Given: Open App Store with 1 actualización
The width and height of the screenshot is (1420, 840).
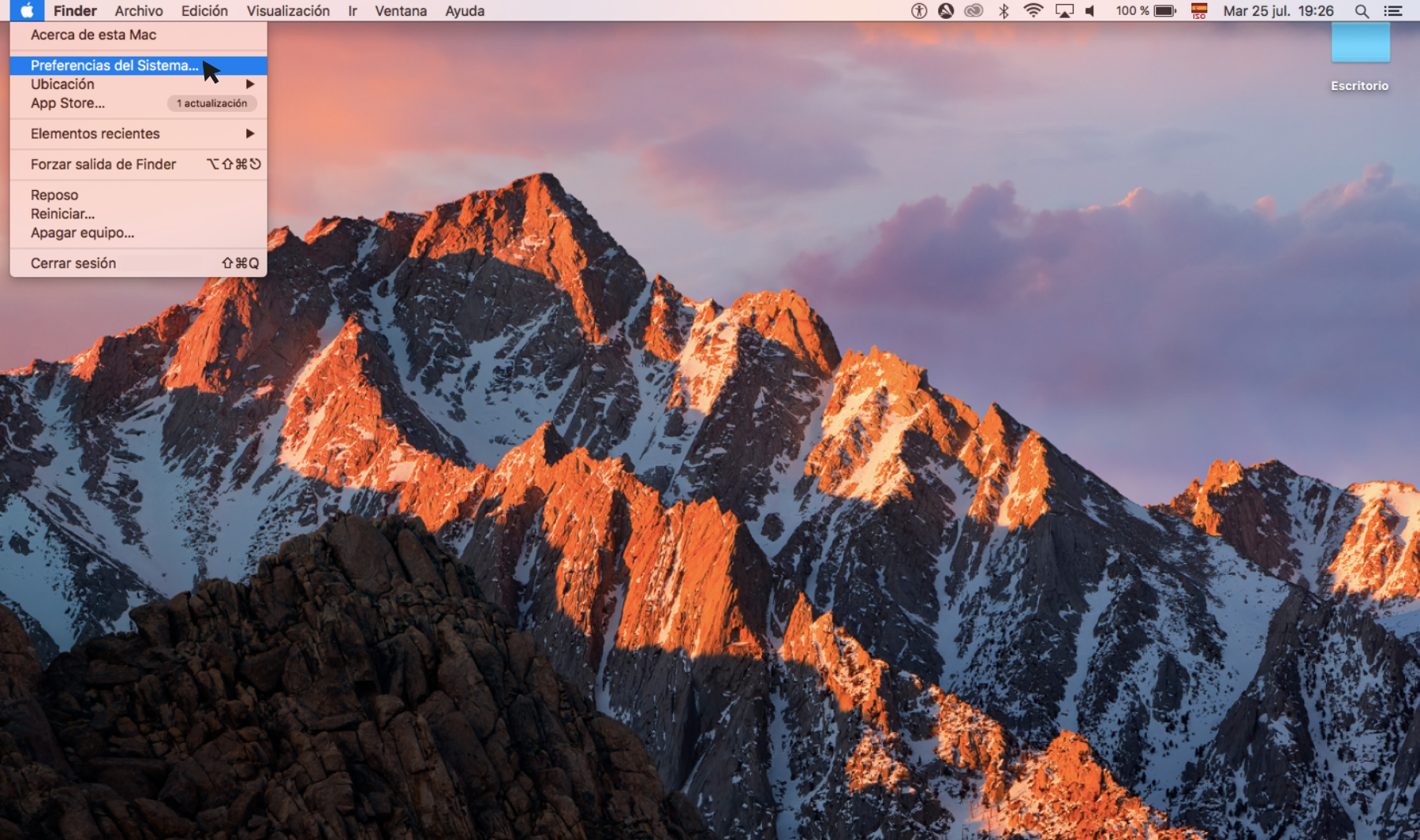Looking at the screenshot, I should (68, 103).
